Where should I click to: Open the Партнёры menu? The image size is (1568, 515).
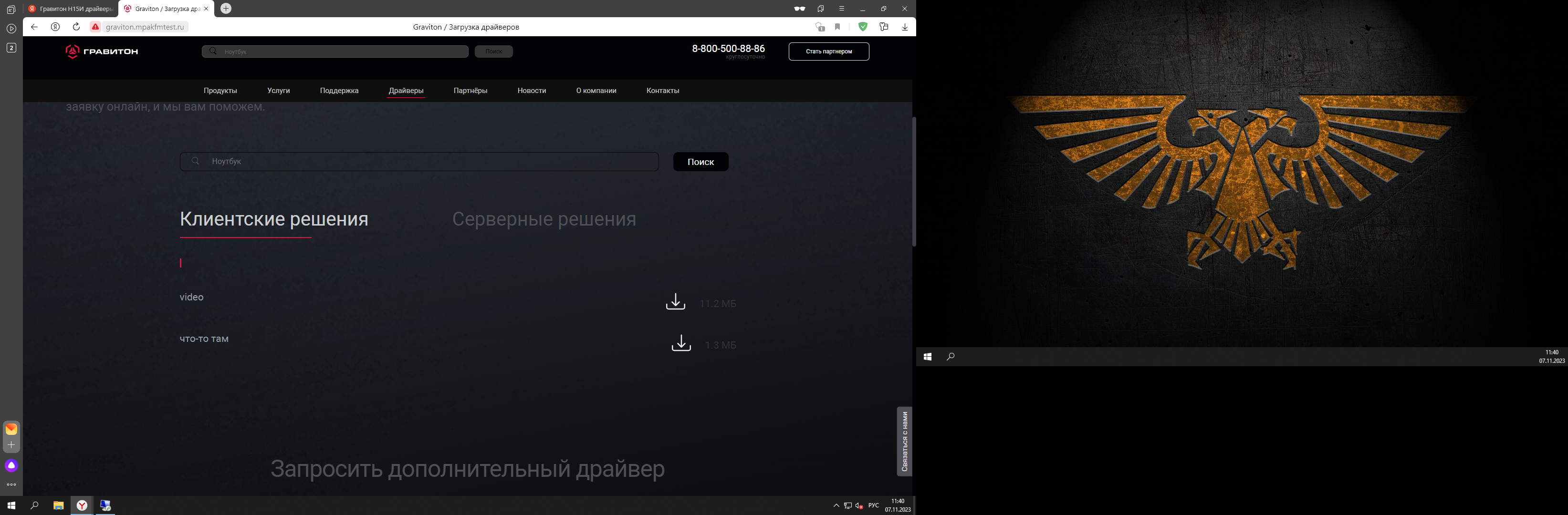click(x=470, y=91)
